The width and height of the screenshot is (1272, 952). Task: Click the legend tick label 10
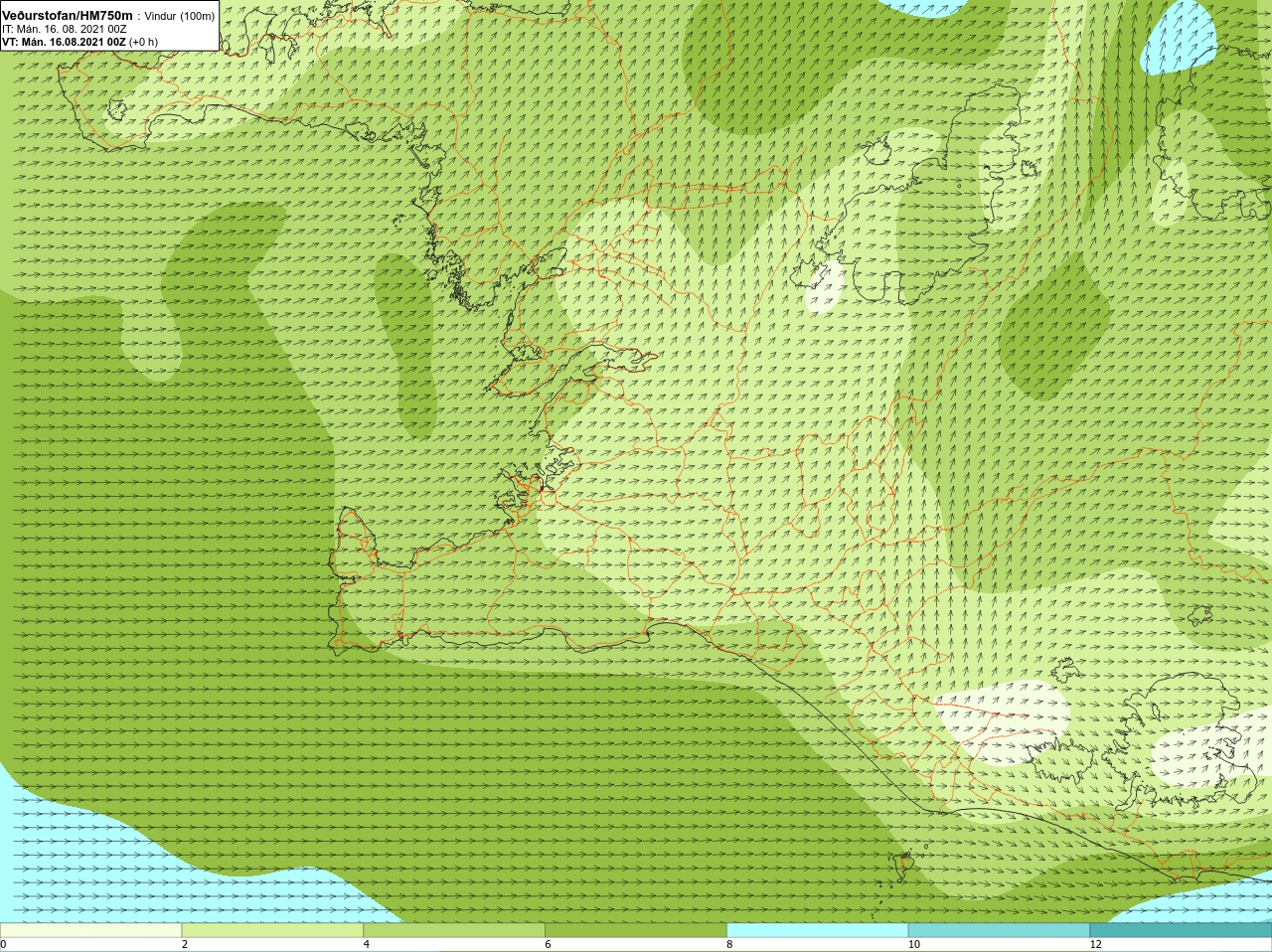pos(913,944)
